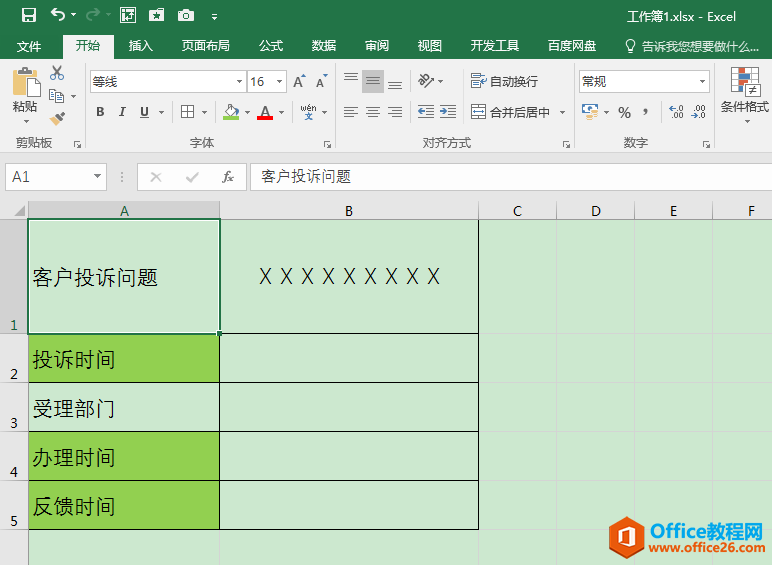Click Increase Font Size icon
772x565 pixels.
pyautogui.click(x=299, y=81)
